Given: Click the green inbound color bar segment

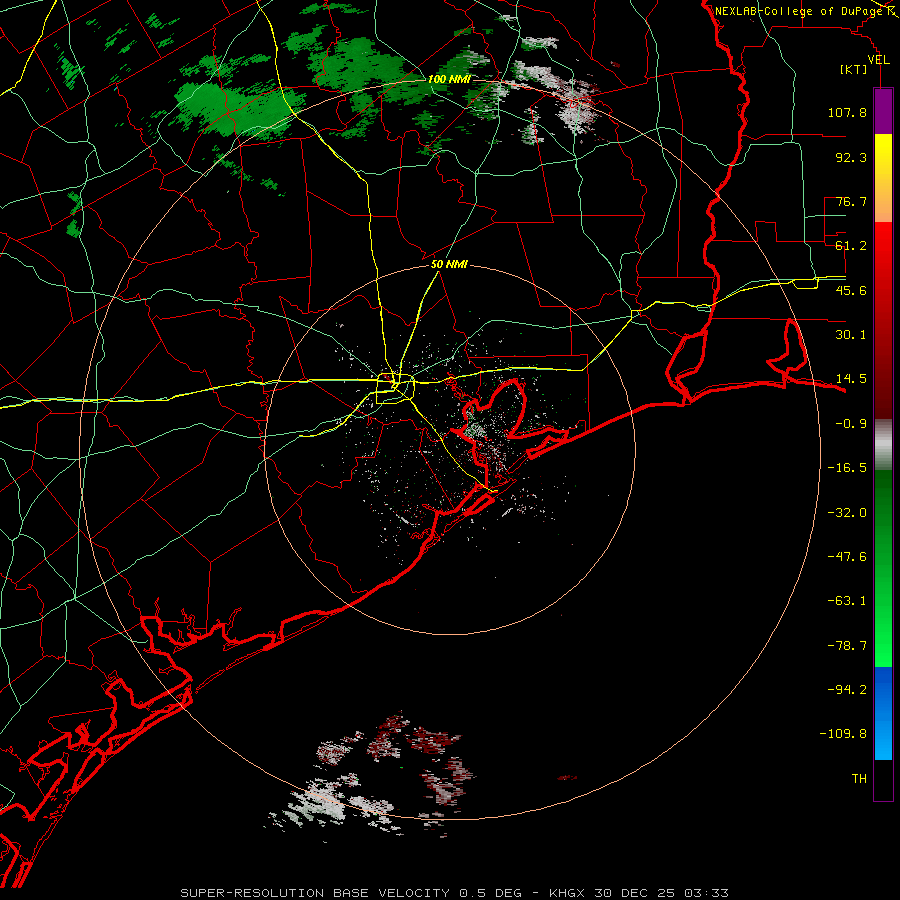Looking at the screenshot, I should tap(883, 568).
